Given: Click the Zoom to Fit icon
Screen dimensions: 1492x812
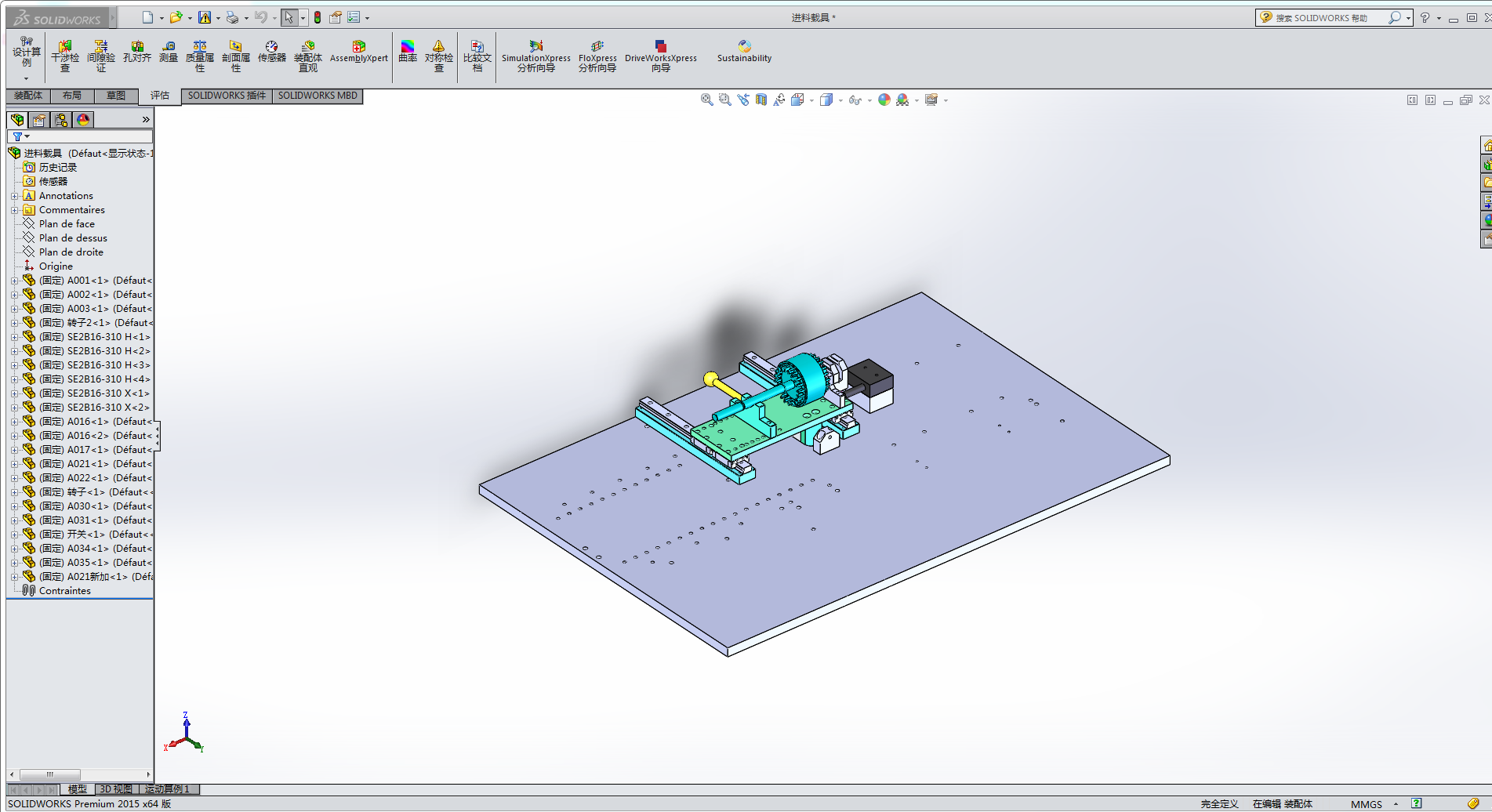Looking at the screenshot, I should (706, 100).
